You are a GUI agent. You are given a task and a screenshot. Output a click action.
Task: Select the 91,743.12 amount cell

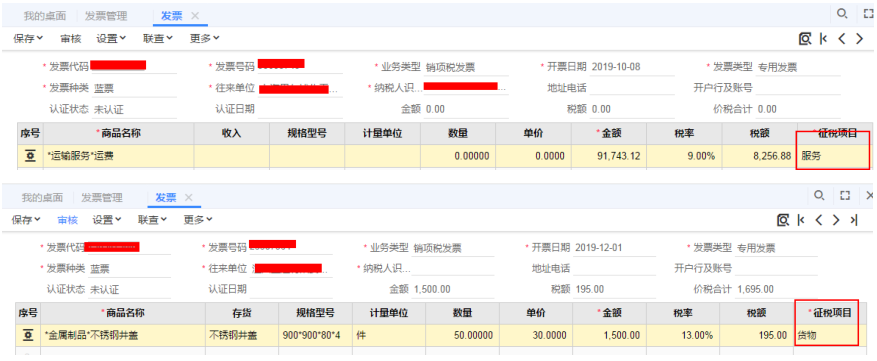point(609,156)
